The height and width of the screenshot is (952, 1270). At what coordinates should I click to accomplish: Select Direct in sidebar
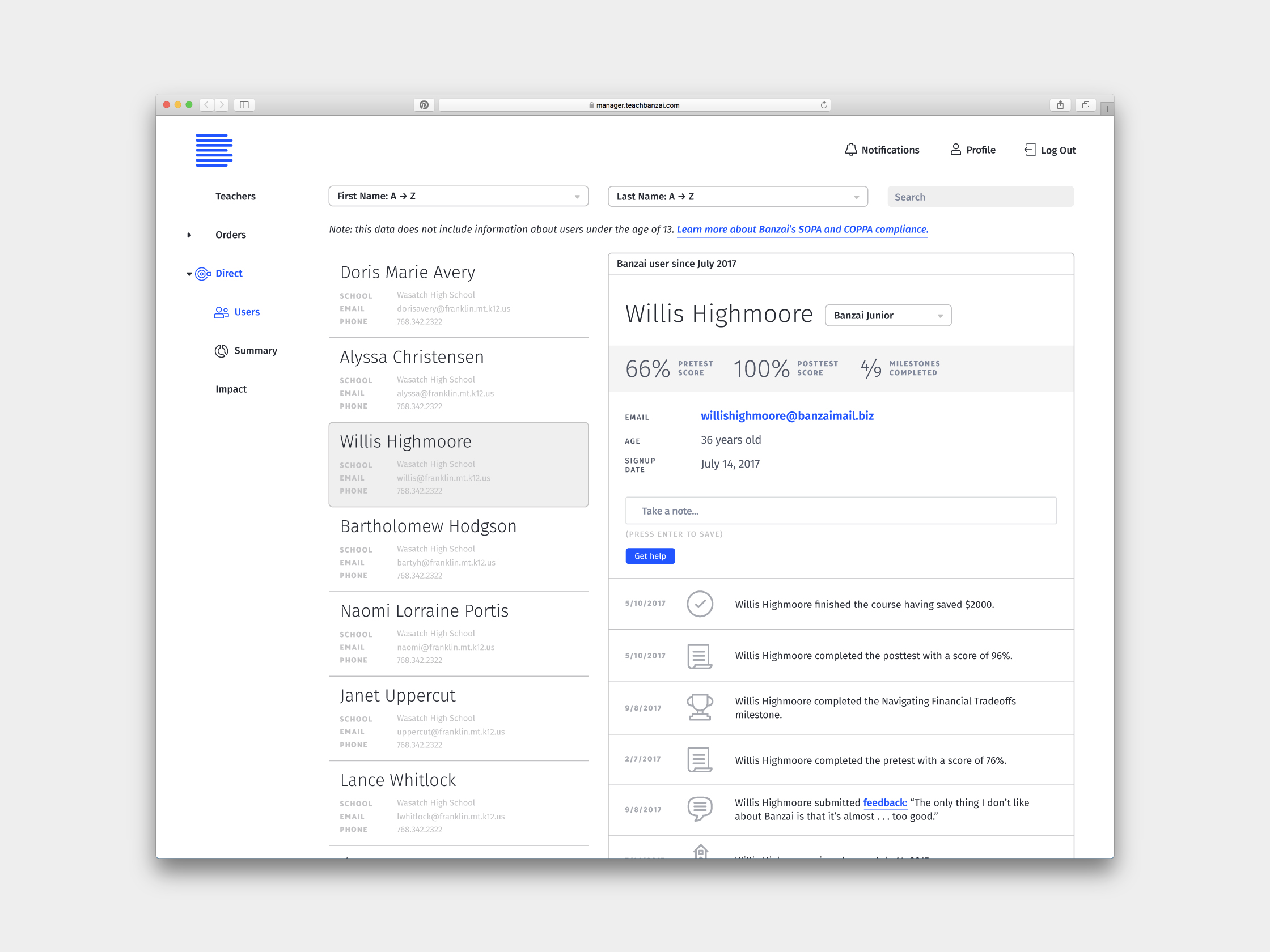coord(229,273)
